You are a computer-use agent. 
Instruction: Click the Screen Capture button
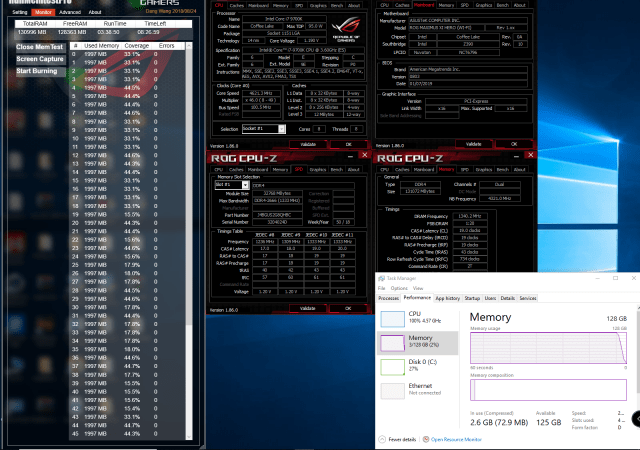[x=40, y=59]
